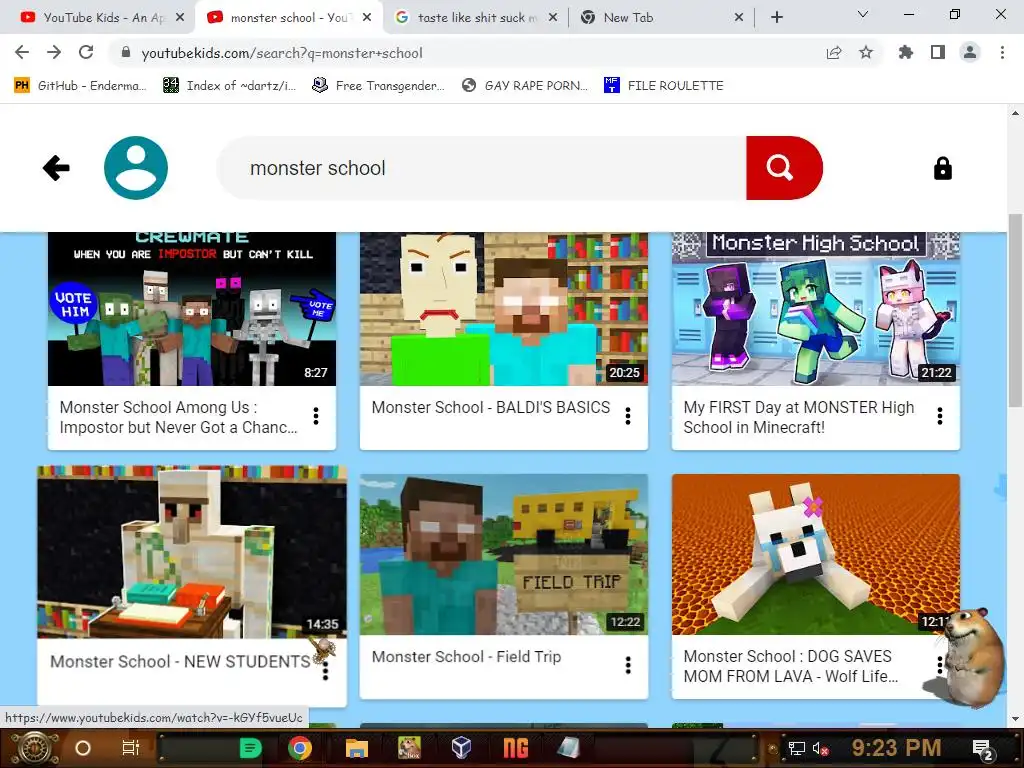This screenshot has height=768, width=1024.
Task: Open Monster School - BALDI'S BASICS title
Action: click(x=490, y=407)
